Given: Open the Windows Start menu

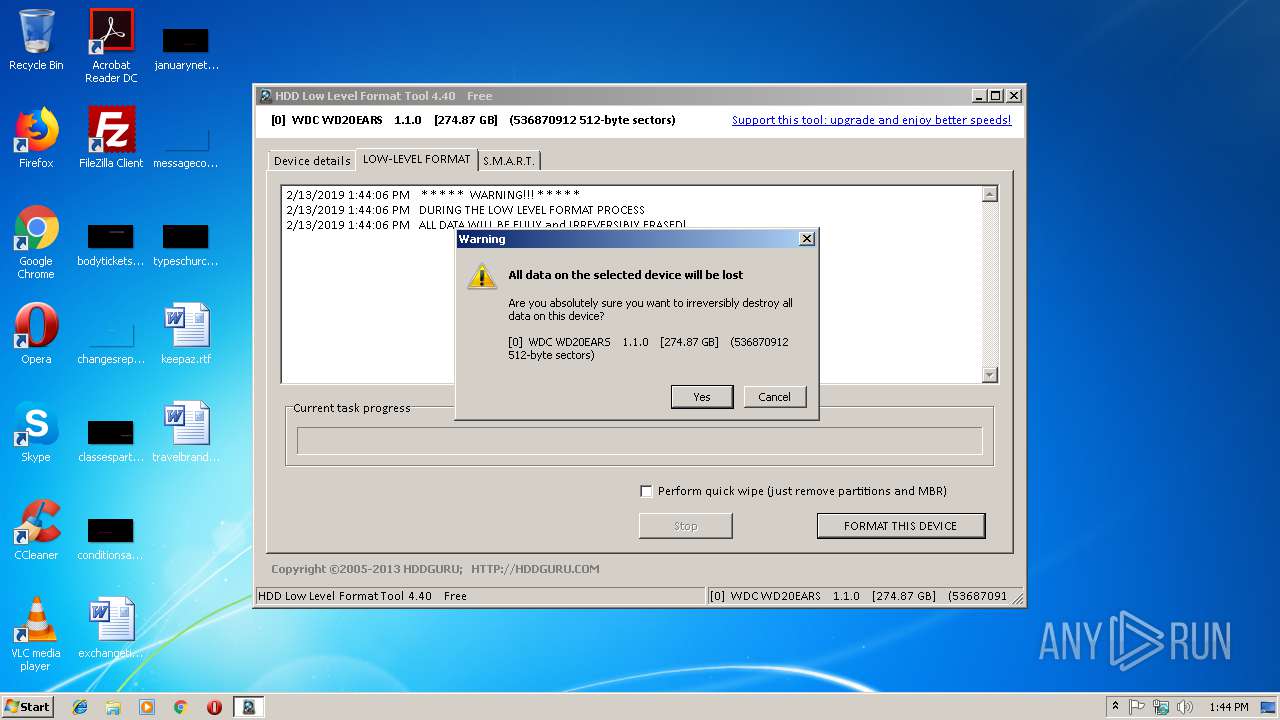Looking at the screenshot, I should pyautogui.click(x=28, y=707).
